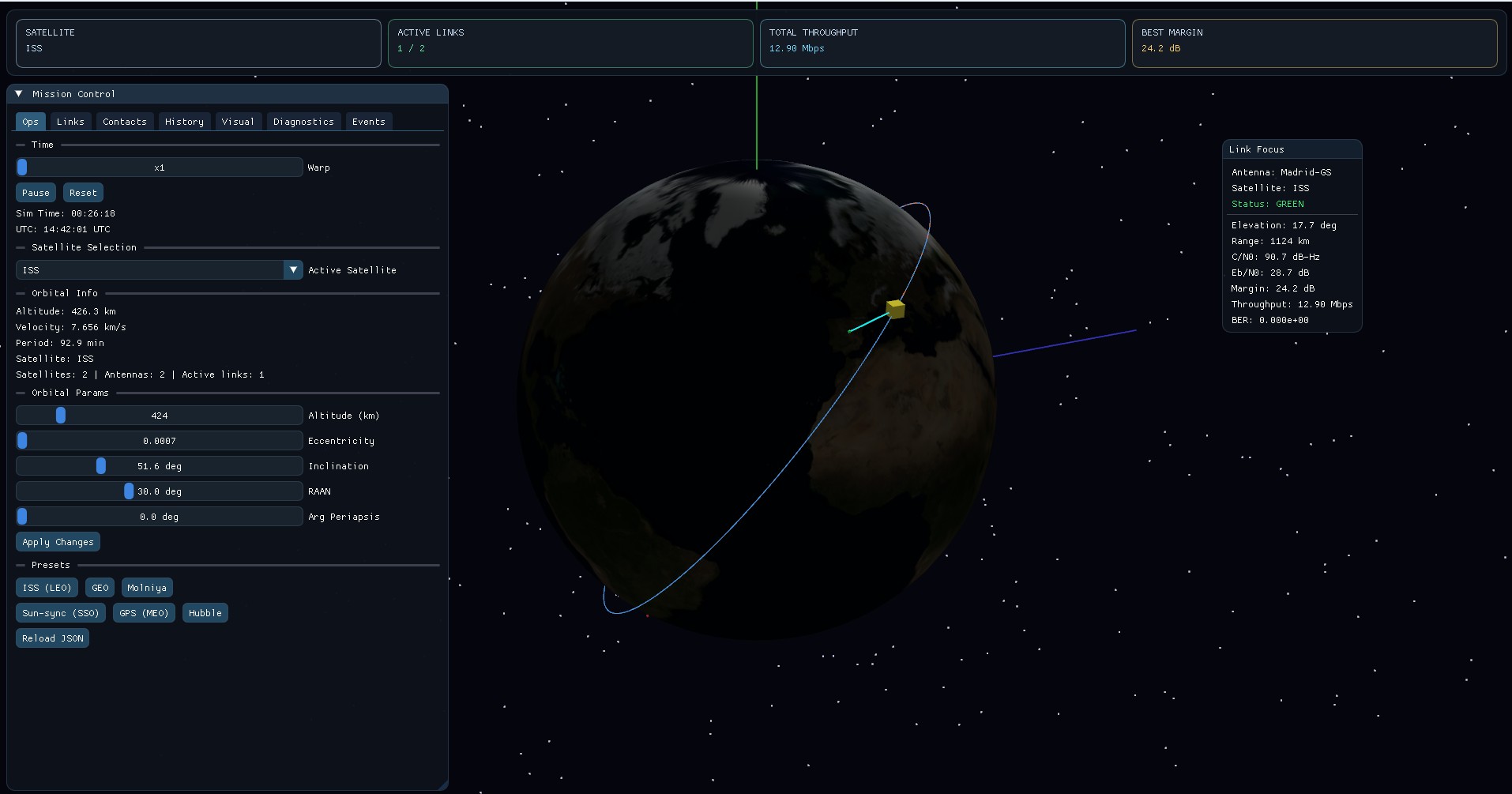Viewport: 1512px width, 794px height.
Task: Select the Molniya orbit preset
Action: click(146, 587)
